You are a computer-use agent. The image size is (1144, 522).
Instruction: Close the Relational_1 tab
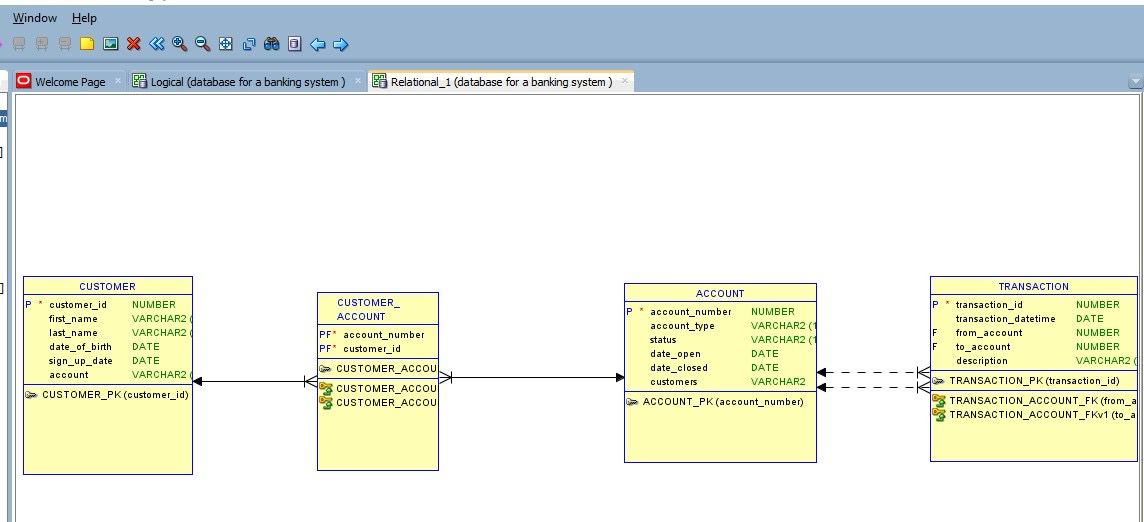627,82
